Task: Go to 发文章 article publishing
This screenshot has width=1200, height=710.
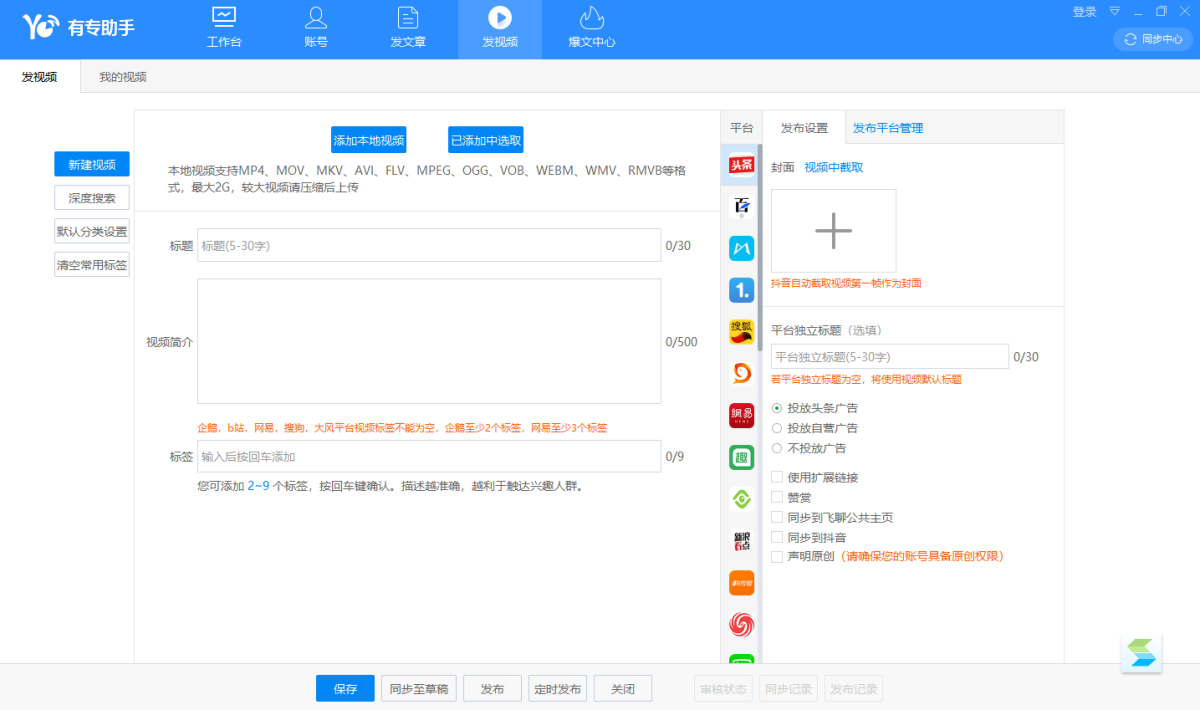Action: (408, 28)
